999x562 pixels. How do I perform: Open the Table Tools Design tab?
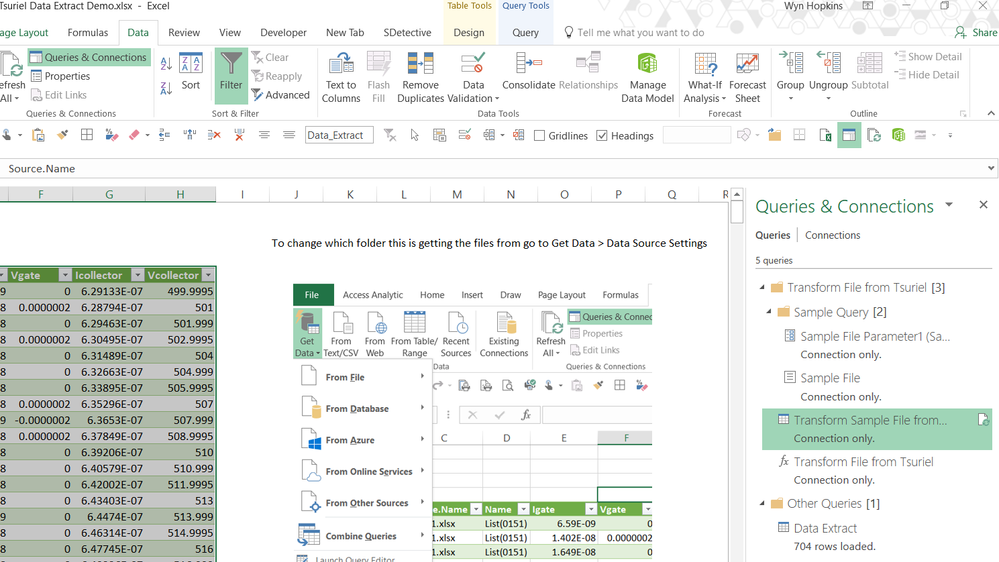469,32
